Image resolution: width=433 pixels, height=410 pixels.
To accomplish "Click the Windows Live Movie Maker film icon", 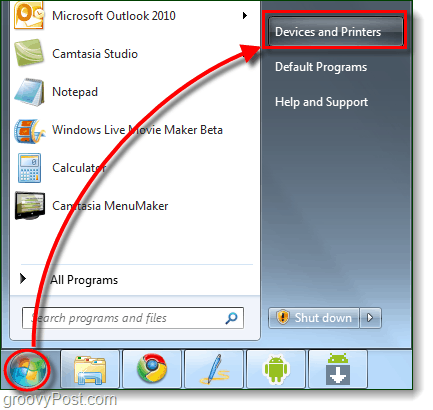I will point(29,131).
